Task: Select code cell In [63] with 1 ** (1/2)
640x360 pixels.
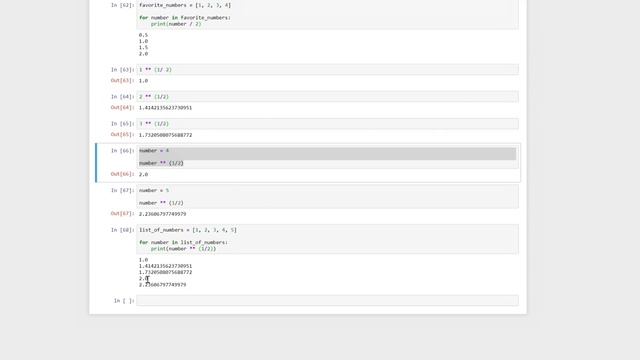Action: tap(327, 70)
